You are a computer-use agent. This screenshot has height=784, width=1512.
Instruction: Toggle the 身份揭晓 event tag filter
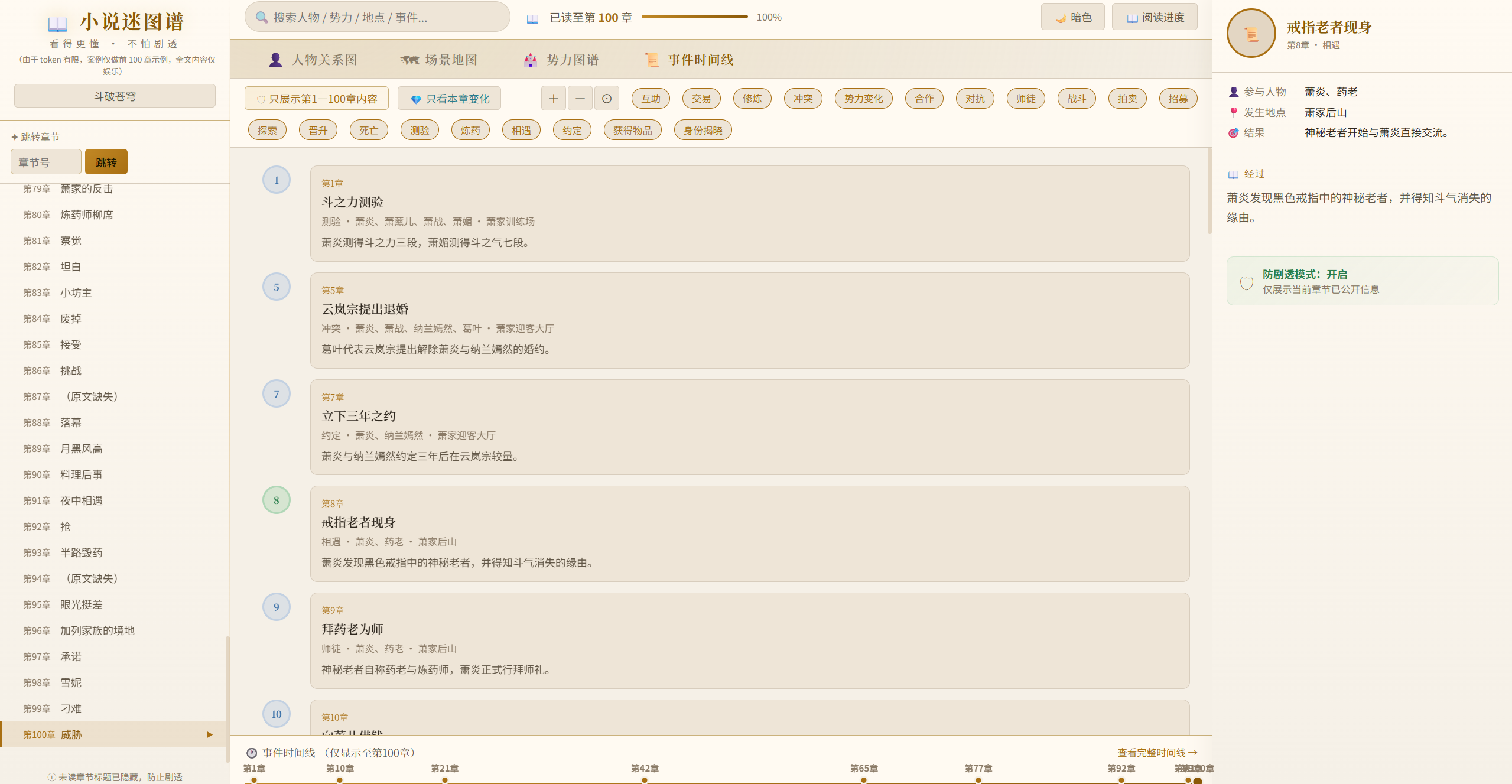pyautogui.click(x=703, y=130)
